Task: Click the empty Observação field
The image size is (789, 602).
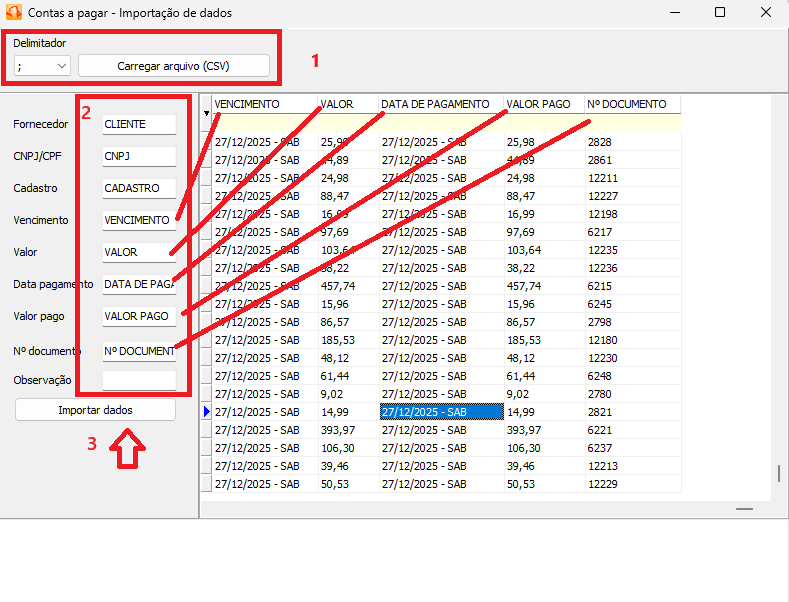Action: [139, 380]
